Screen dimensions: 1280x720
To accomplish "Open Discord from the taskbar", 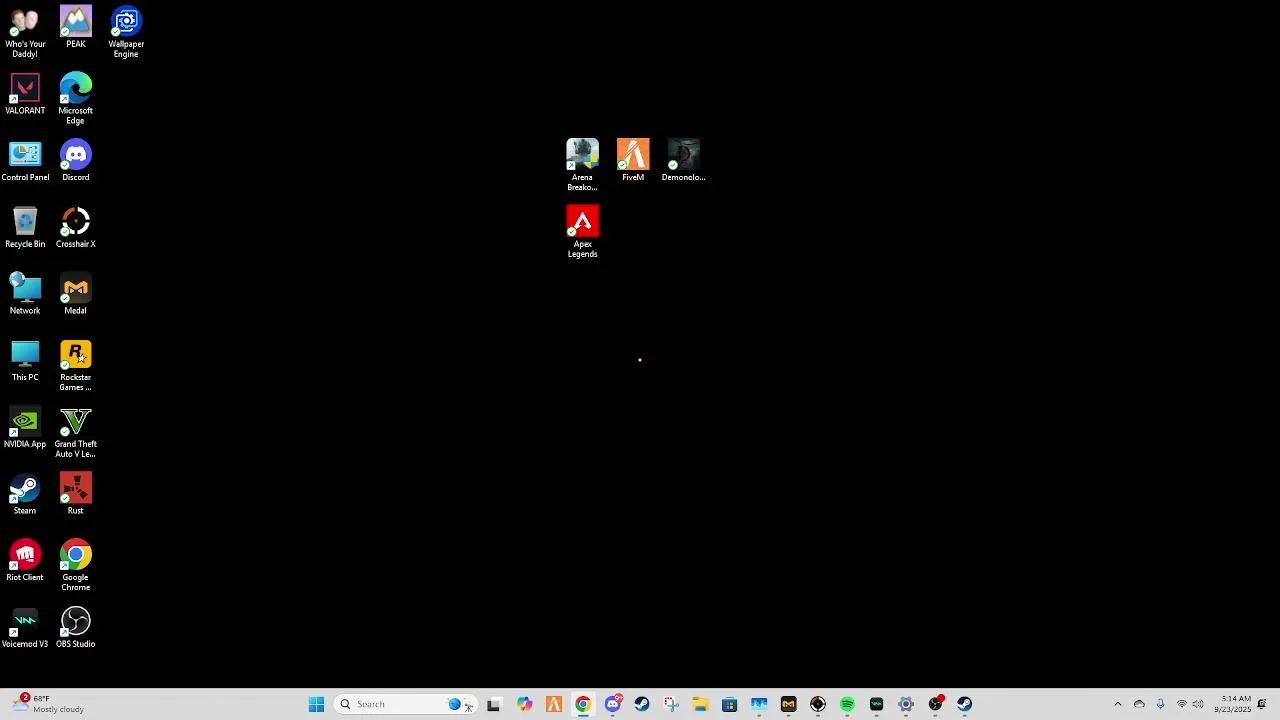I will (x=613, y=704).
